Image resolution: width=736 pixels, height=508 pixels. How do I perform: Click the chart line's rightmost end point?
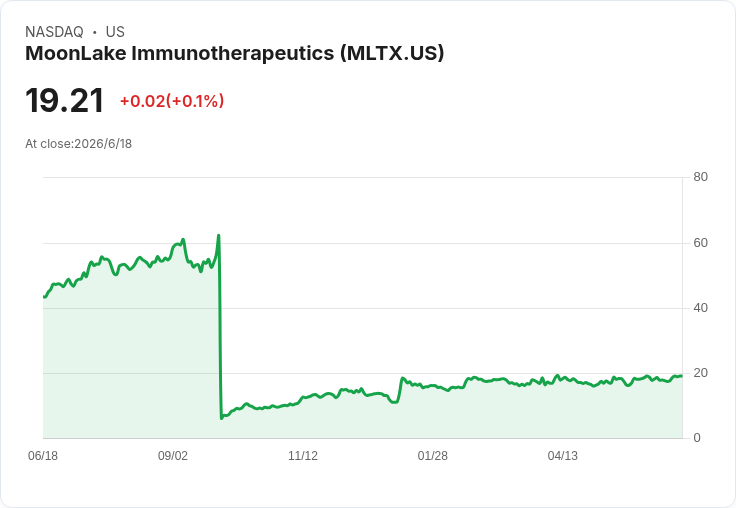pos(682,376)
